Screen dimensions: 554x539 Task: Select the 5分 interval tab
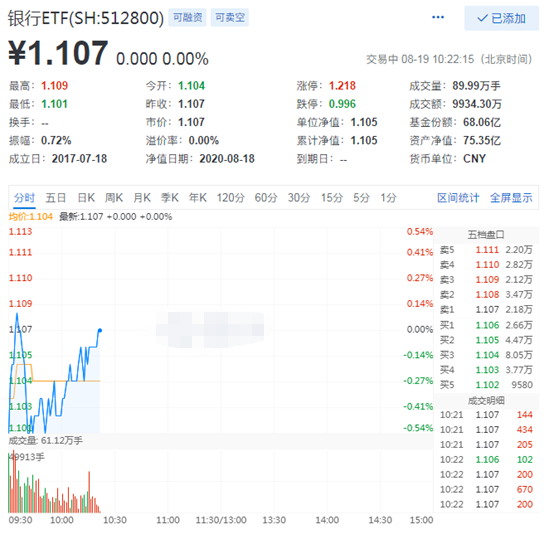point(361,197)
